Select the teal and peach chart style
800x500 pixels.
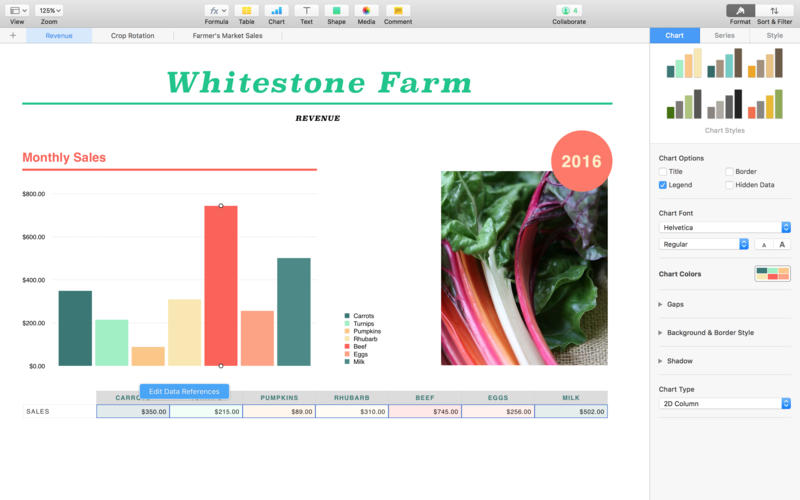pyautogui.click(x=684, y=63)
